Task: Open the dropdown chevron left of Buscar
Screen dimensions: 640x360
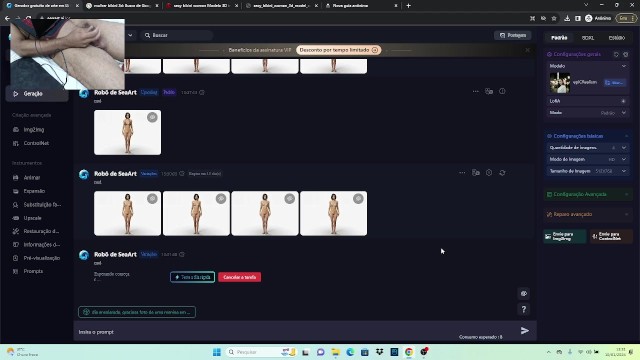Action: pos(130,36)
